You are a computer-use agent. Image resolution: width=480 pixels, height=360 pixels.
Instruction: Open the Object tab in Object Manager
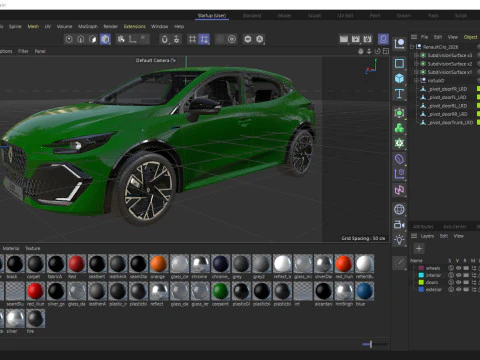470,37
